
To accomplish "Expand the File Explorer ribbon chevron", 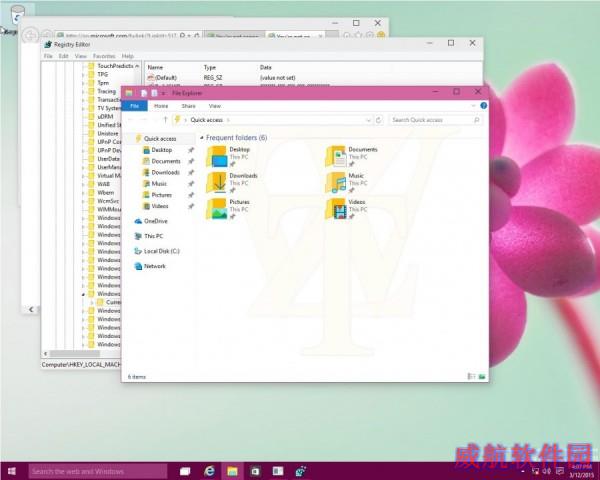I will click(x=473, y=106).
